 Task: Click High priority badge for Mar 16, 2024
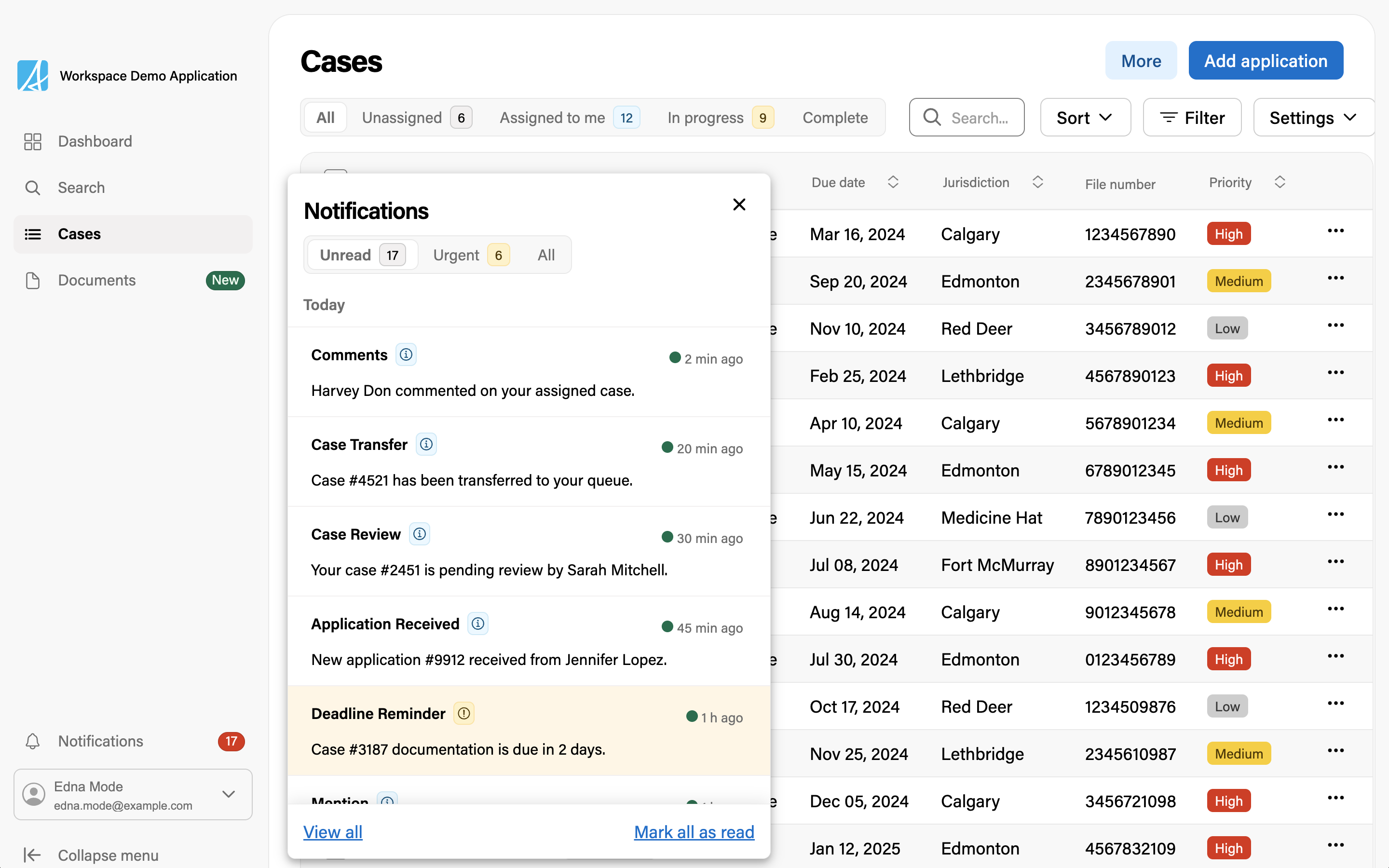click(1228, 234)
